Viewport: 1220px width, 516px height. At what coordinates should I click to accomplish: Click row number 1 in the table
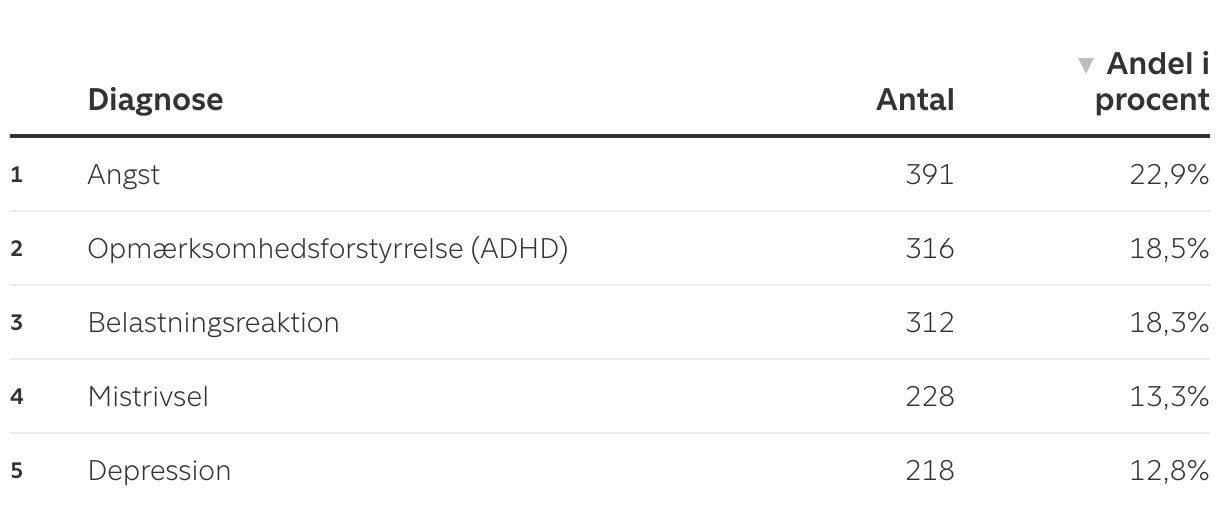[x=16, y=175]
